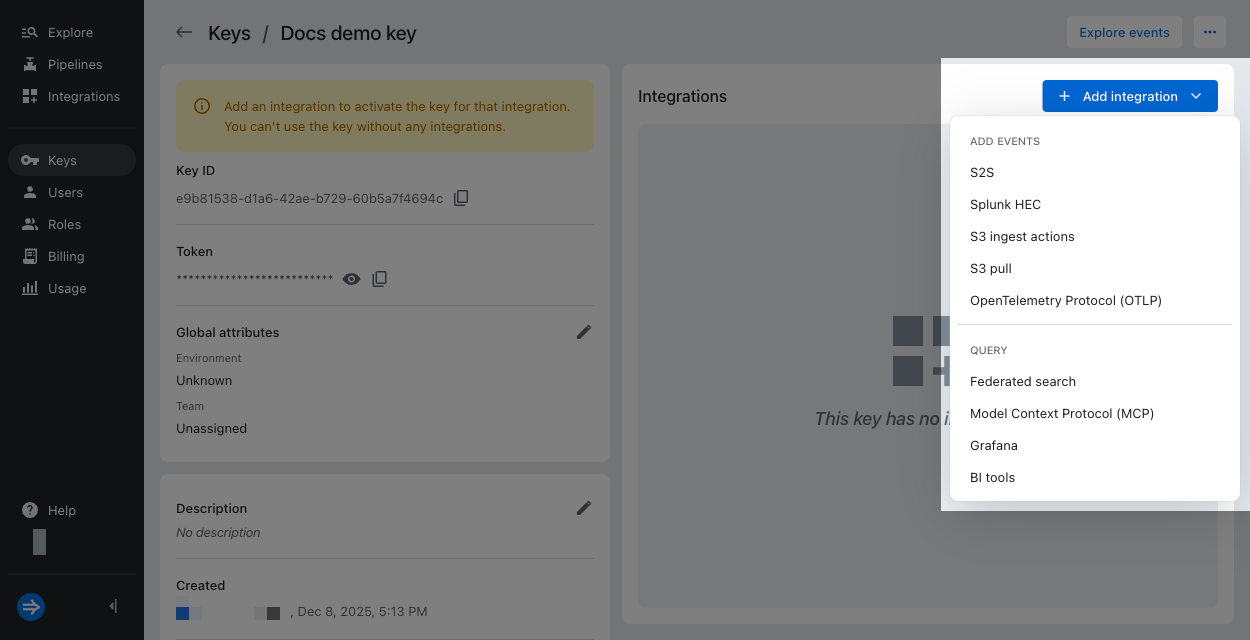The width and height of the screenshot is (1250, 640).
Task: Copy the token to clipboard
Action: (380, 279)
